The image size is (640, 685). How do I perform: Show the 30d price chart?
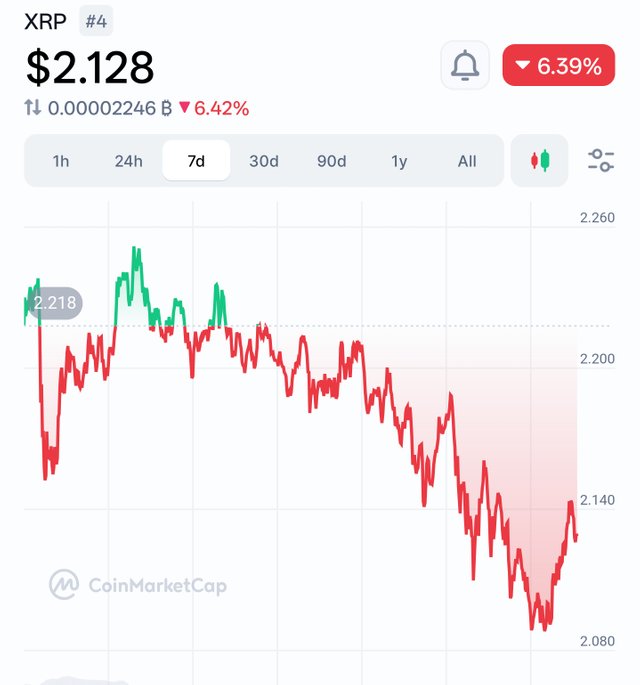click(x=264, y=160)
